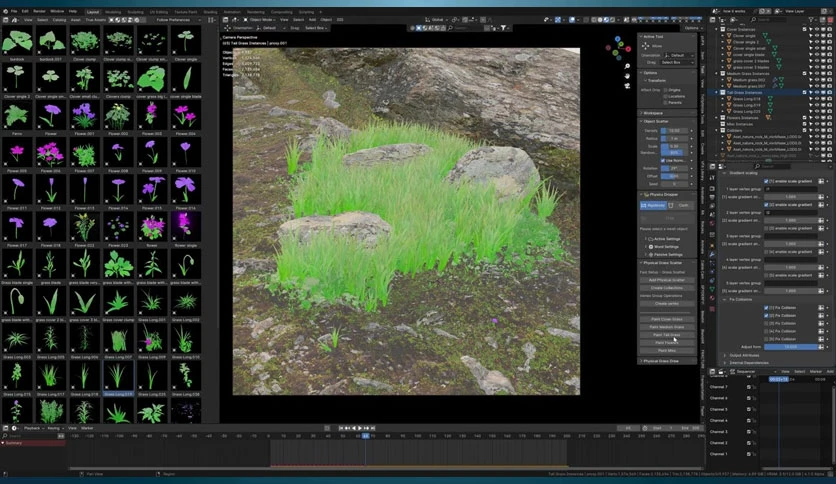Viewport: 836px width, 484px height.
Task: Toggle eye visibility for Medium Grass Instances
Action: click(x=816, y=73)
